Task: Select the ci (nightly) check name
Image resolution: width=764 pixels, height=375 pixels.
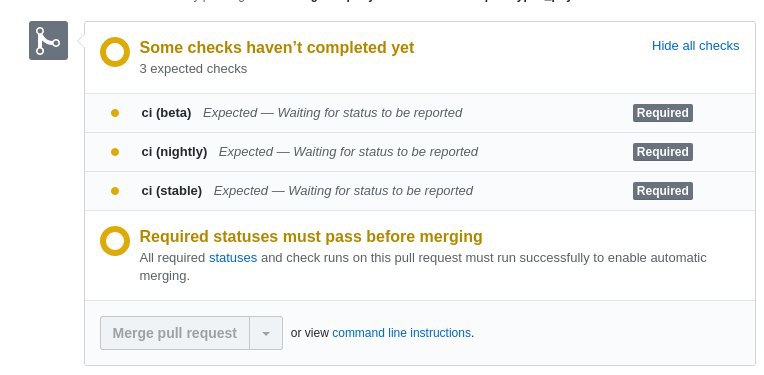Action: (x=174, y=152)
